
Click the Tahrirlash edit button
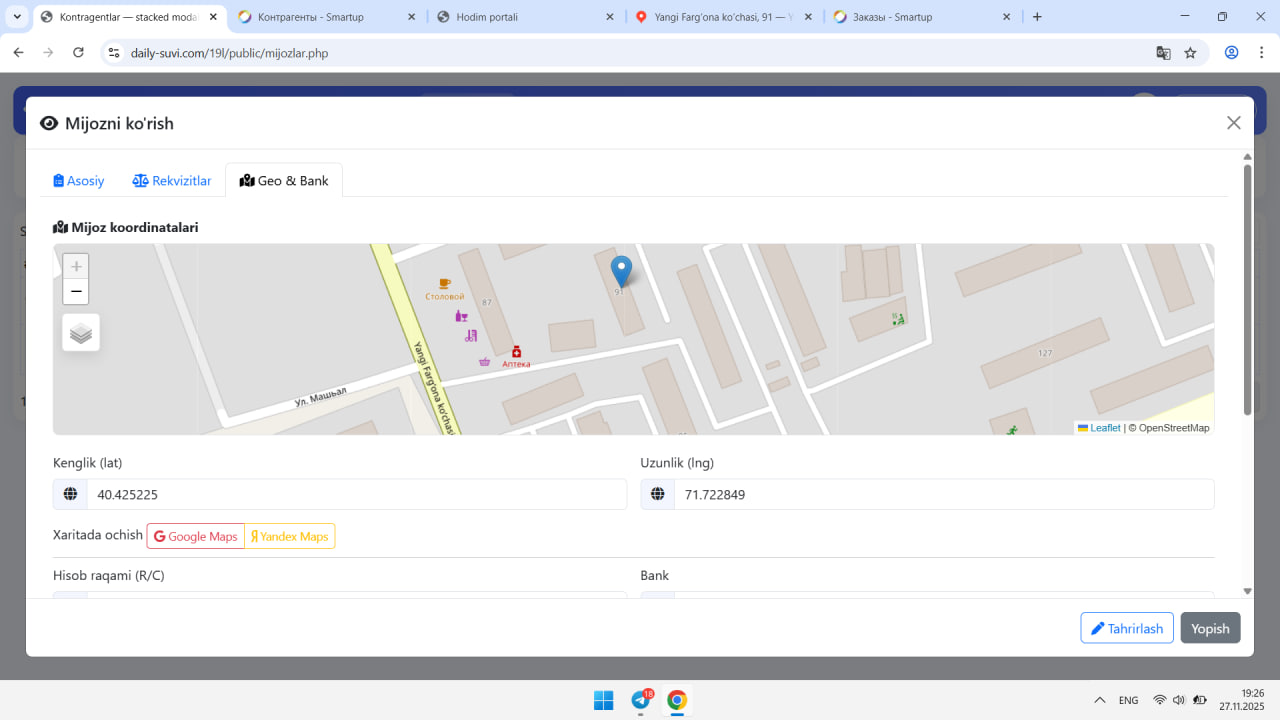[x=1126, y=628]
